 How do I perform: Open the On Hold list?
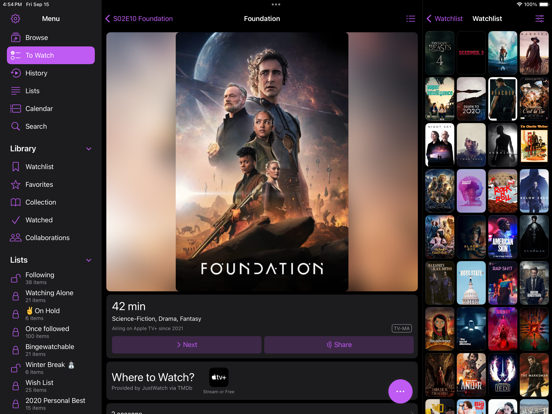tap(51, 314)
